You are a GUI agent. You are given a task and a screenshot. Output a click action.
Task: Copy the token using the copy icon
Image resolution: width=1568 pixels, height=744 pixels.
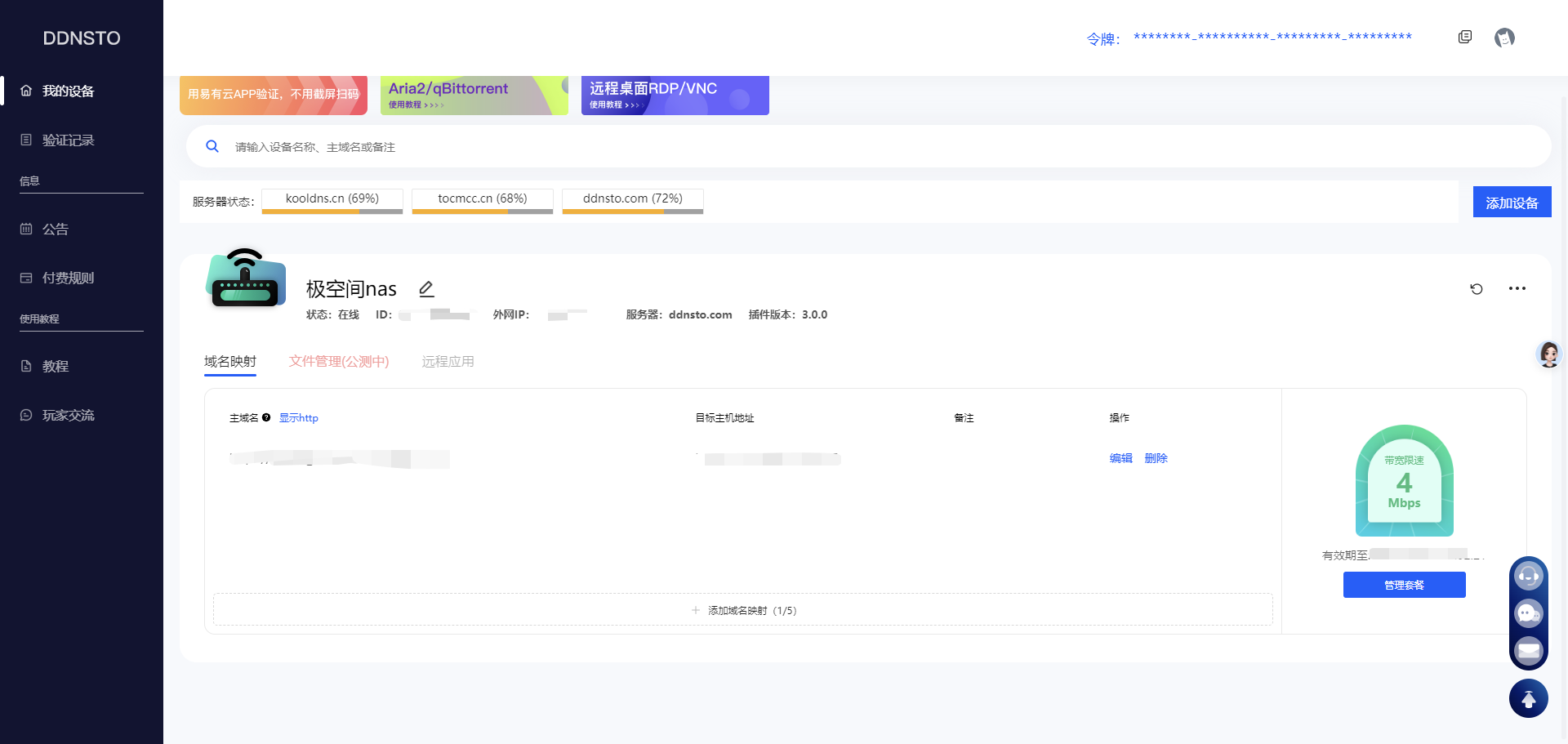point(1464,38)
